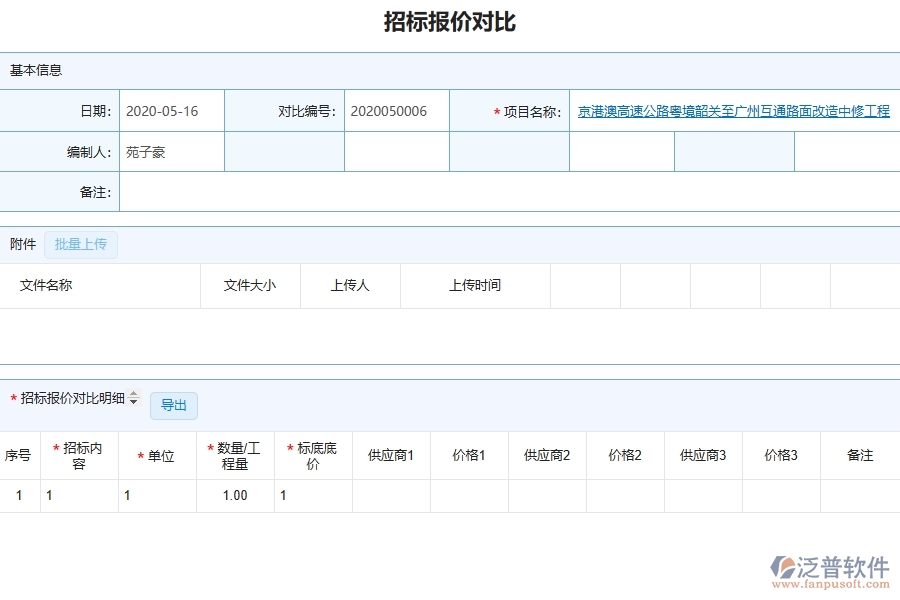Click the 价格1 cell in row one
Image resolution: width=900 pixels, height=600 pixels.
(x=469, y=495)
